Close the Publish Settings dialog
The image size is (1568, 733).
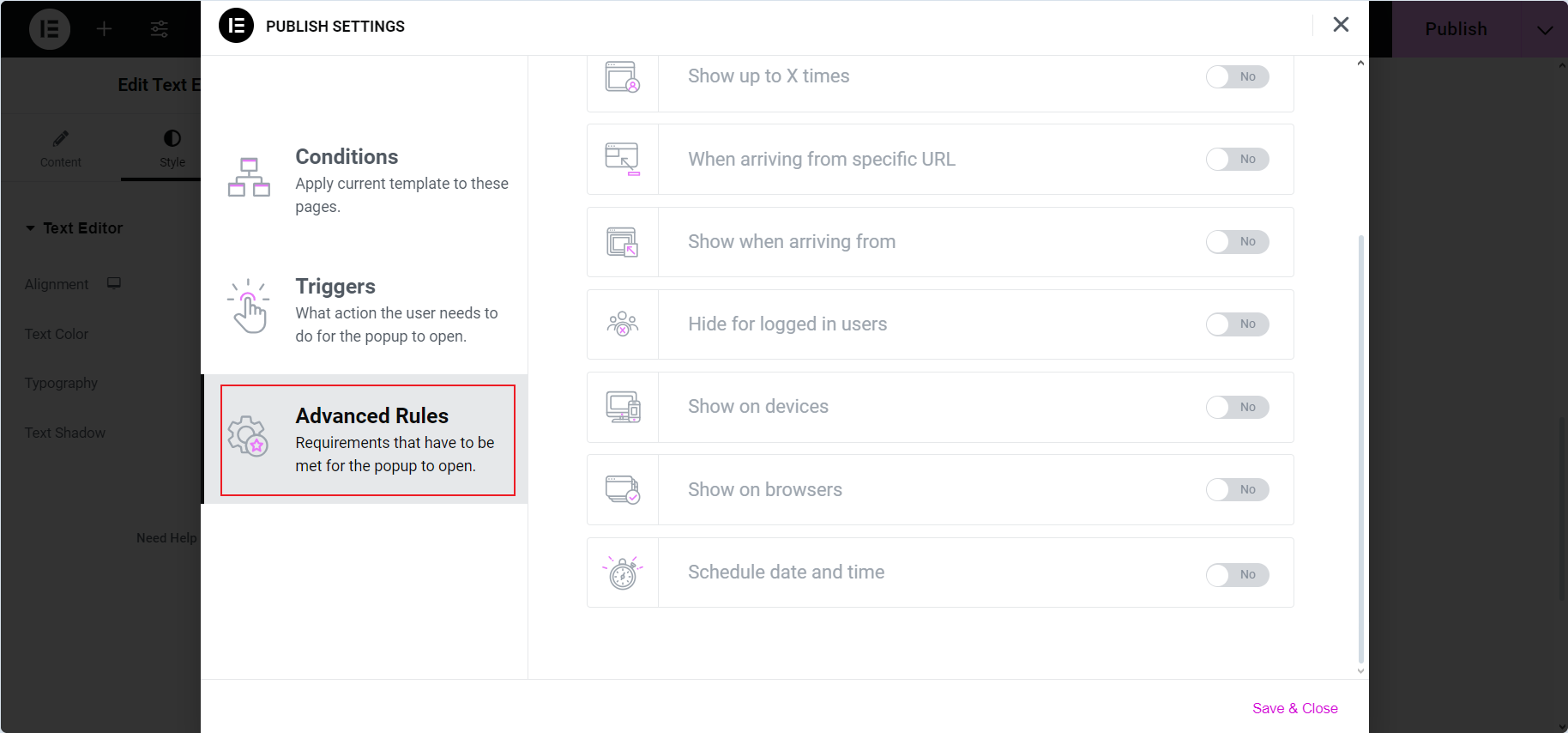tap(1341, 25)
